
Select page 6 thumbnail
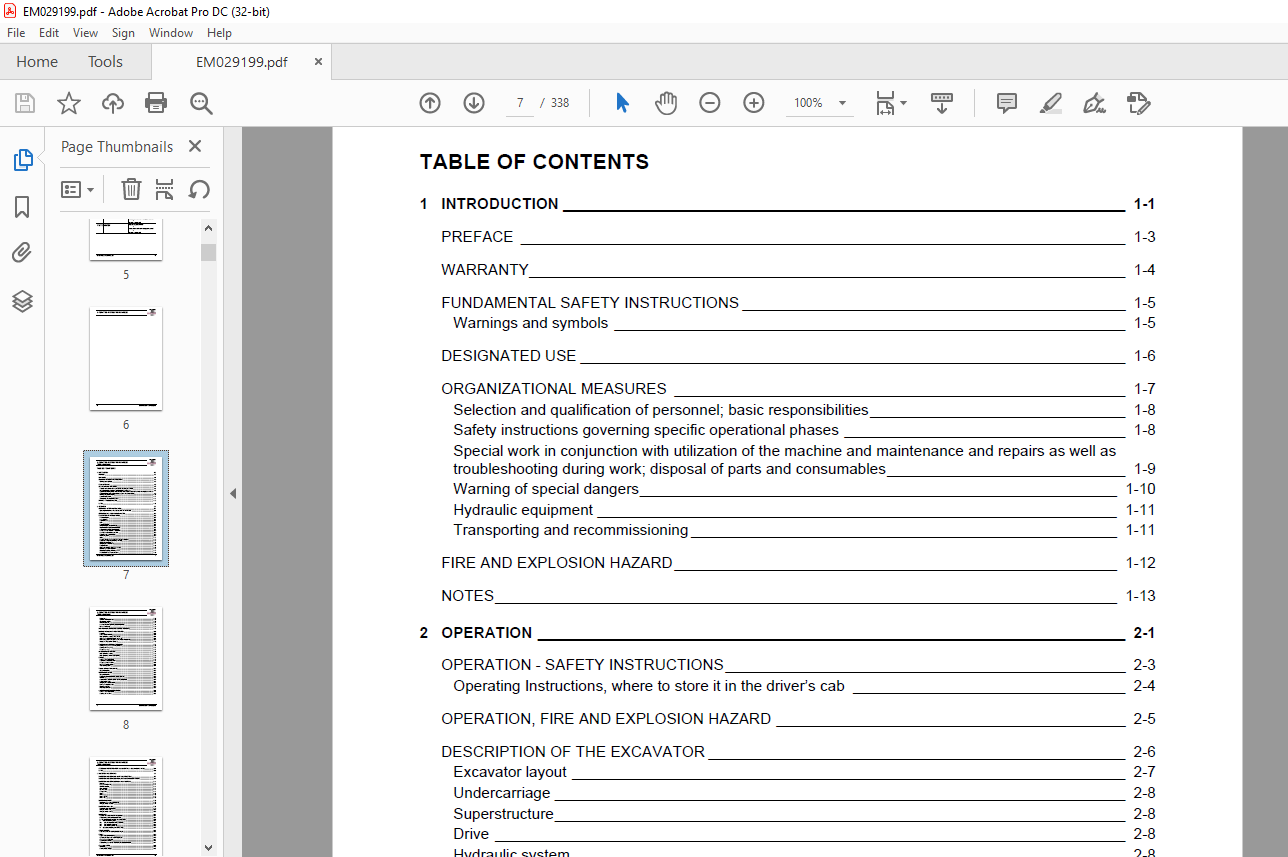tap(126, 358)
